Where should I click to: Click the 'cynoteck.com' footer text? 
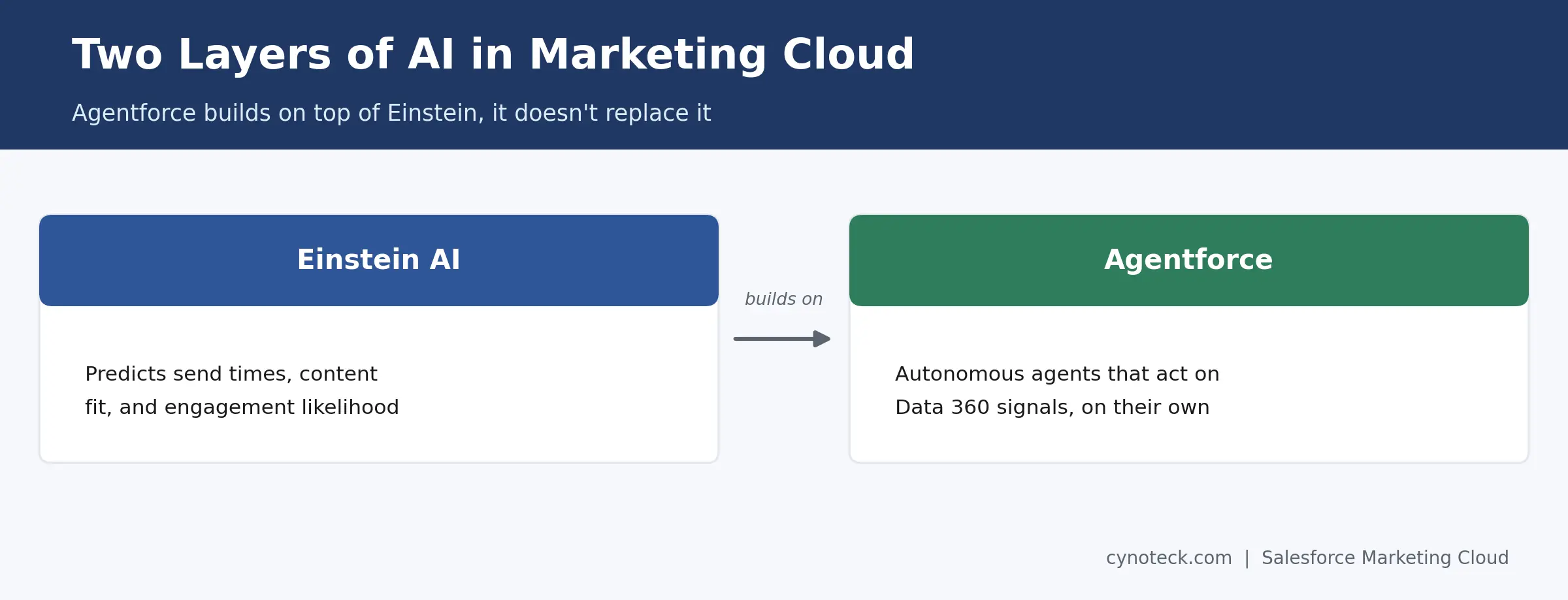[x=1169, y=558]
